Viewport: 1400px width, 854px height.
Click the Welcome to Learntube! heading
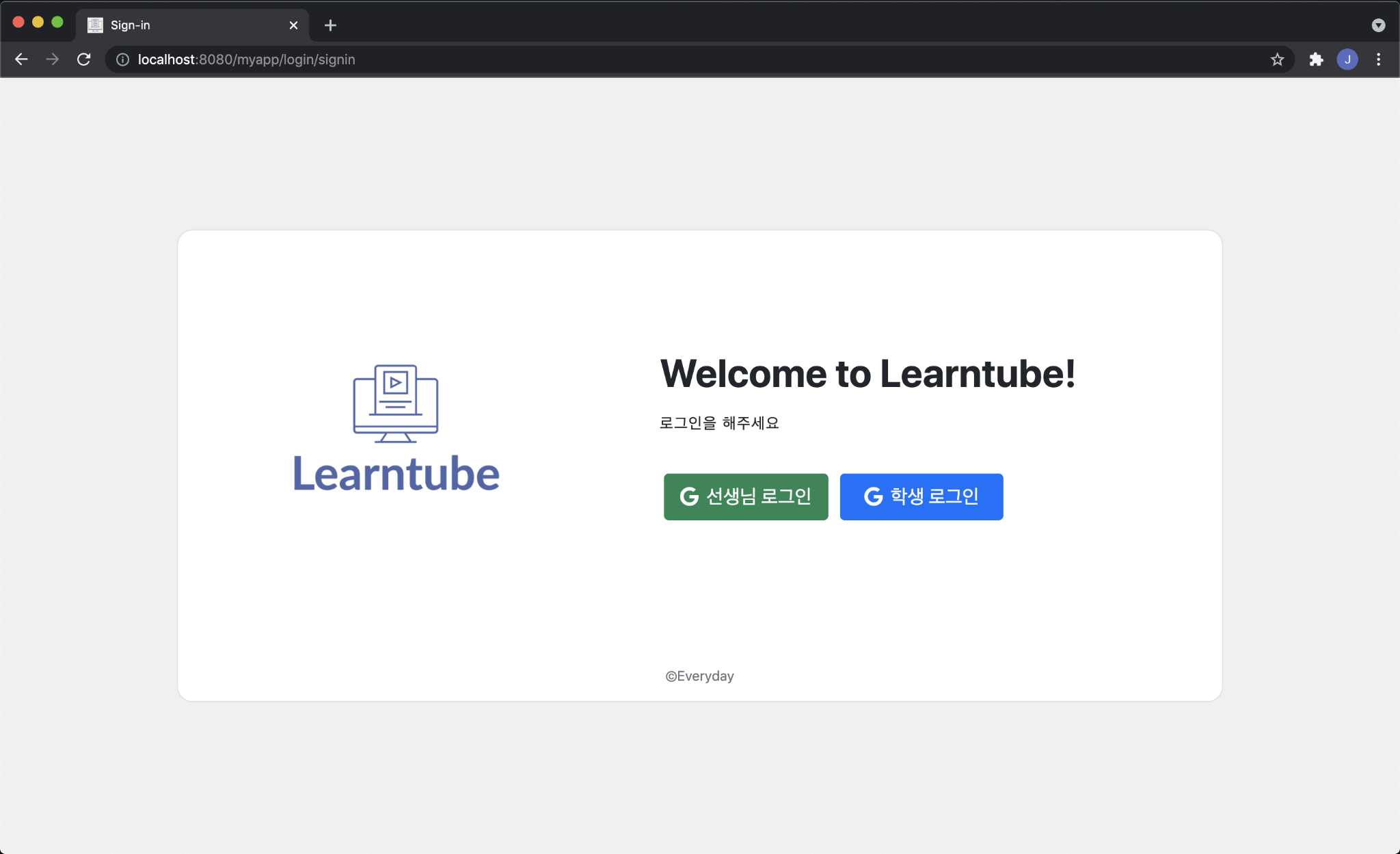[867, 374]
